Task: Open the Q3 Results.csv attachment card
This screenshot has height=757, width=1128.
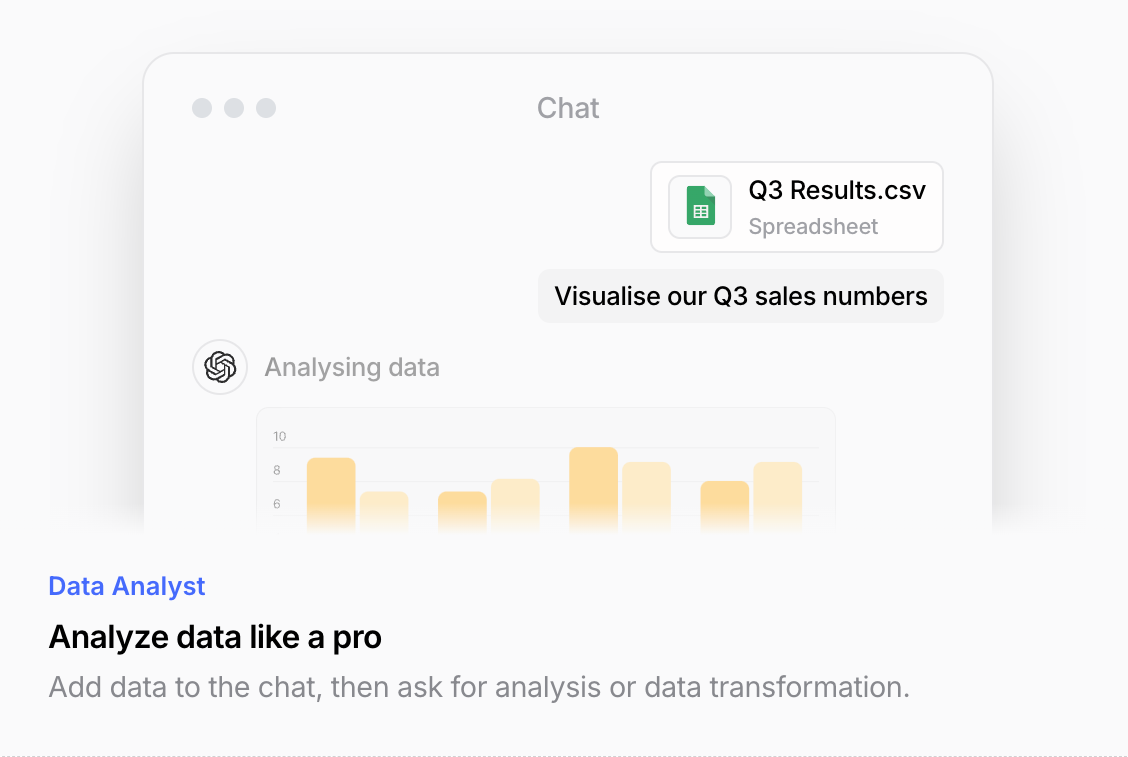Action: coord(797,207)
